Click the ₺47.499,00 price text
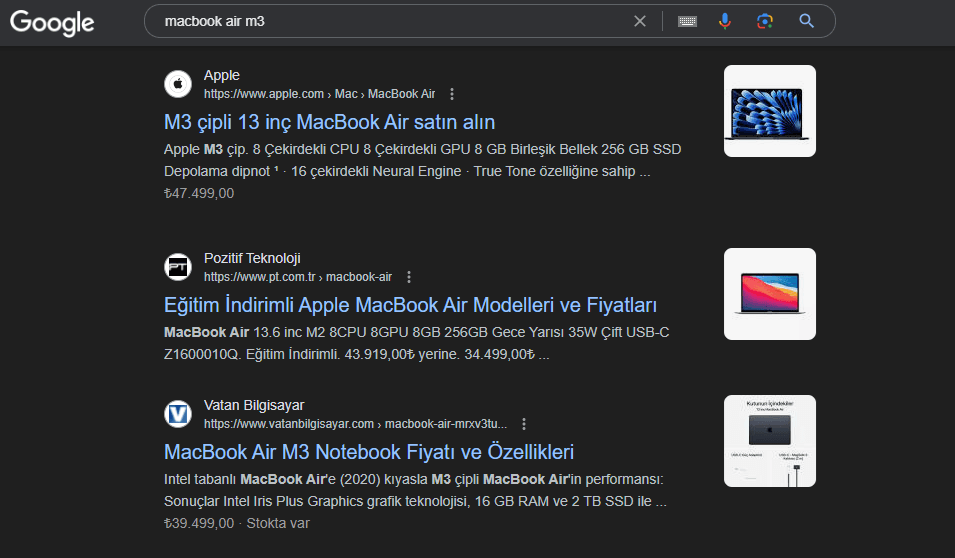 click(x=199, y=193)
